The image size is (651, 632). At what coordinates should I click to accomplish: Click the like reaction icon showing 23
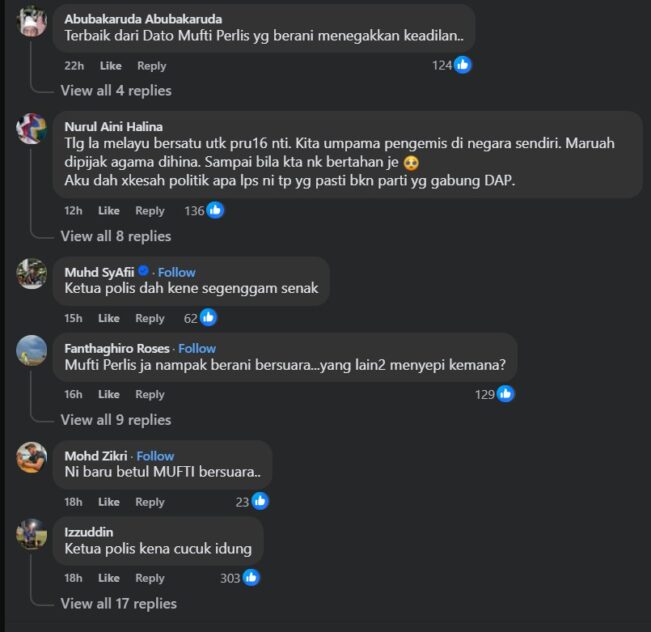pos(260,502)
